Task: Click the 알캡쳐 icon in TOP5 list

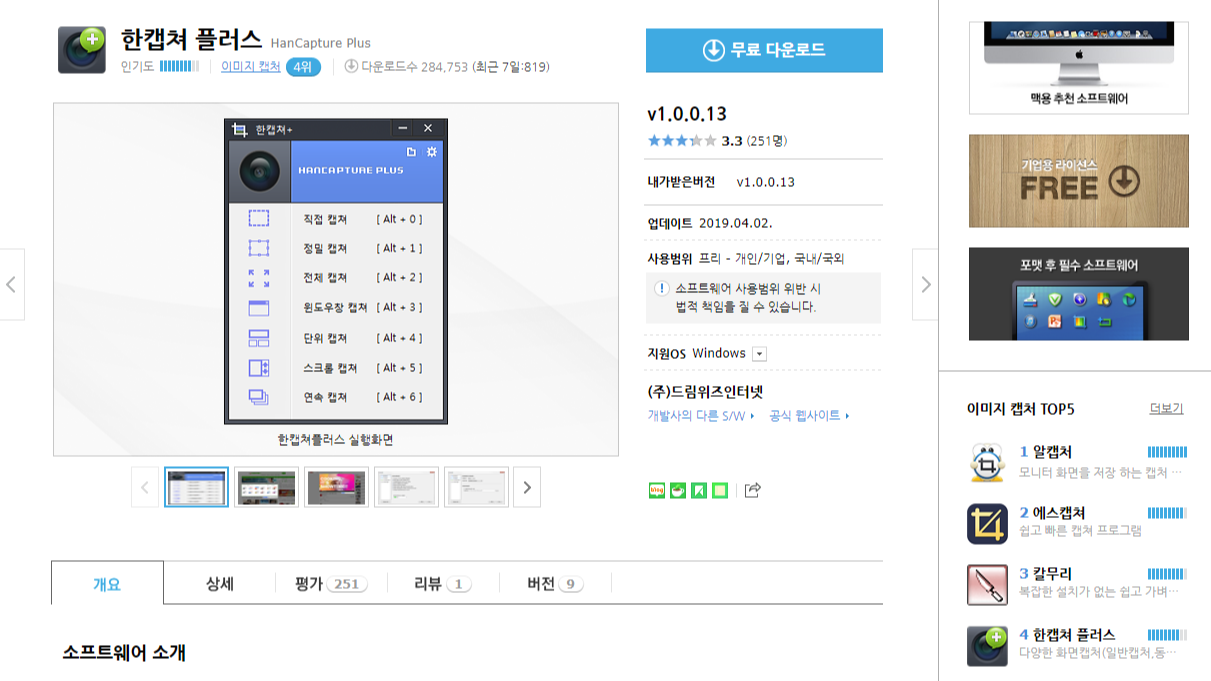Action: point(987,462)
